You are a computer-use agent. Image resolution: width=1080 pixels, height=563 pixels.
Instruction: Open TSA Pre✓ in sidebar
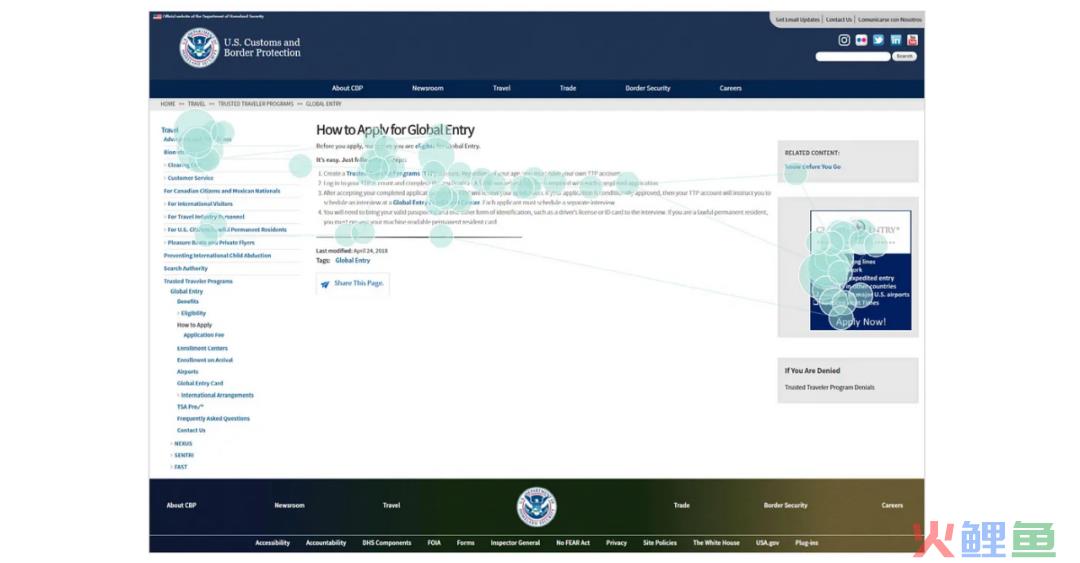click(x=190, y=407)
